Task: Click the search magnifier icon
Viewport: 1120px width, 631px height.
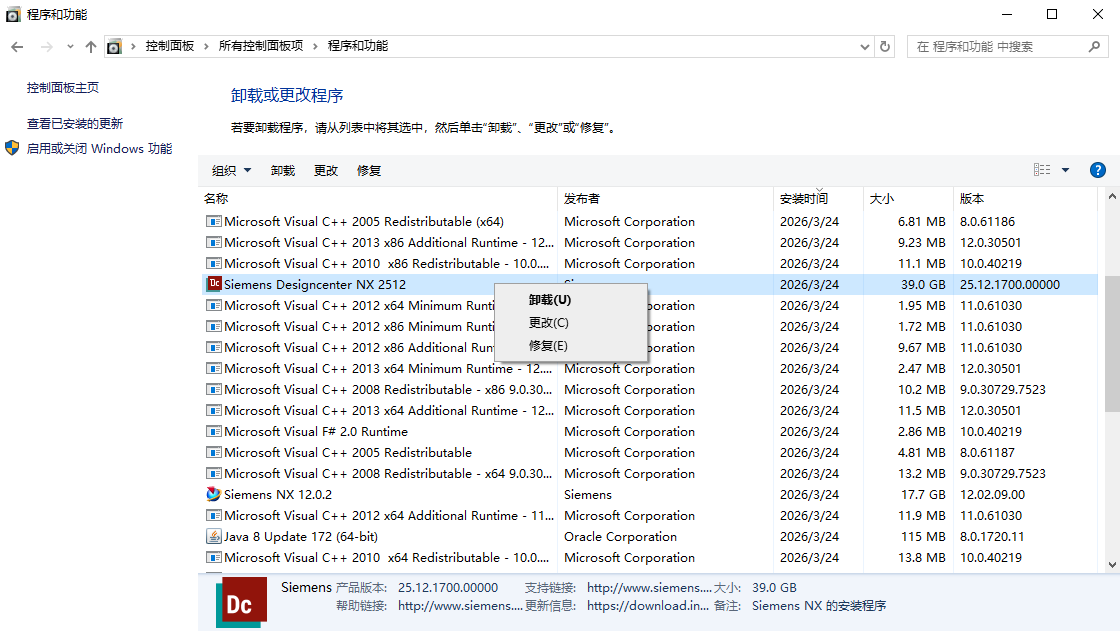Action: [x=1094, y=46]
